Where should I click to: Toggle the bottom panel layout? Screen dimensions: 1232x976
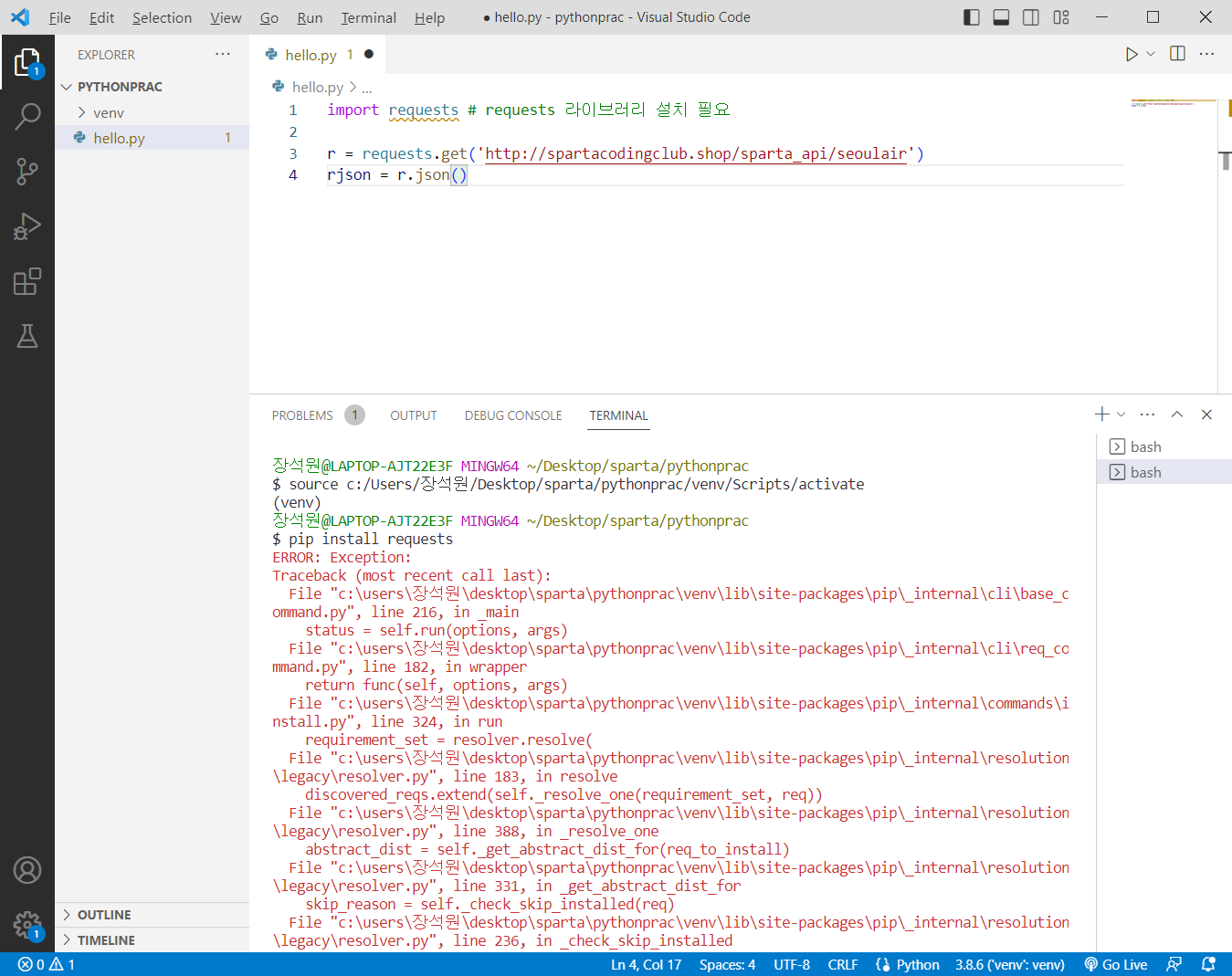click(x=1001, y=17)
